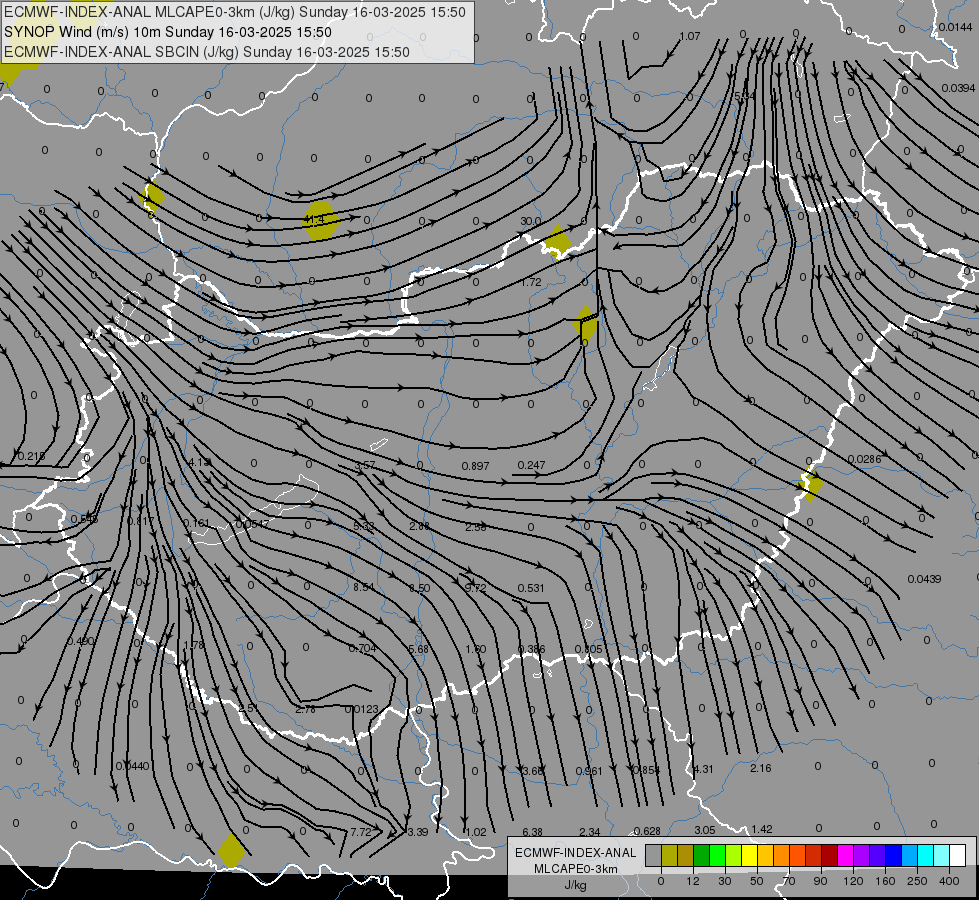
Task: Click the map value 3.05
Action: coord(704,830)
